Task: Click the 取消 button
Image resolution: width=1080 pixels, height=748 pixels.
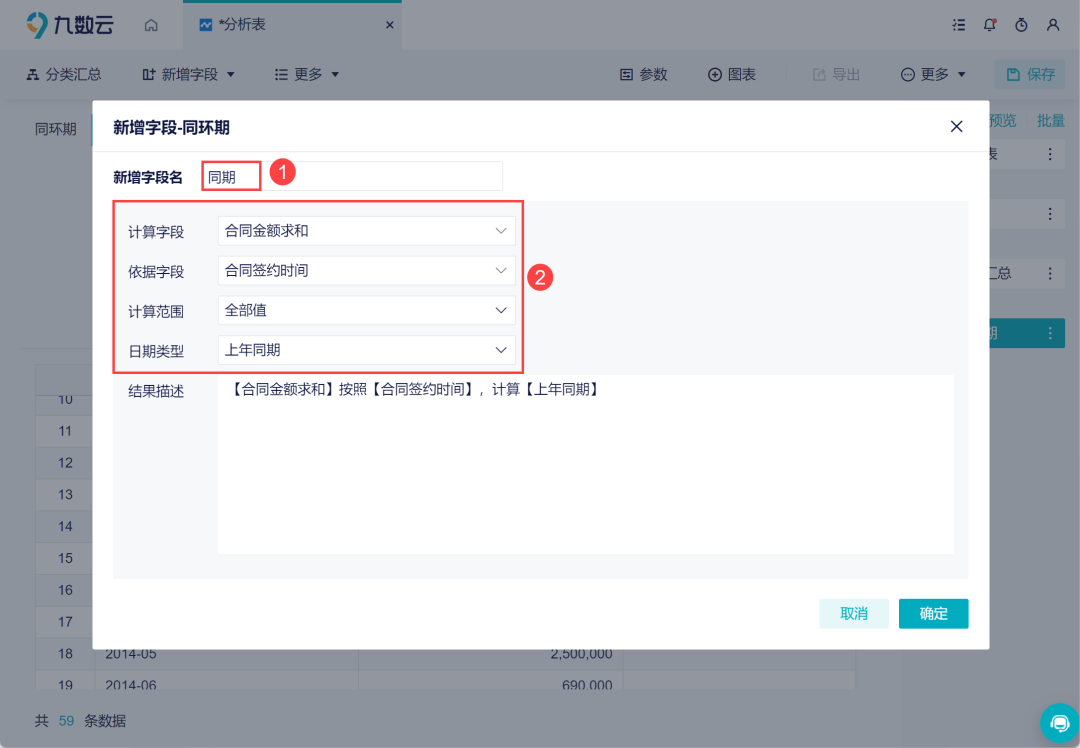Action: [854, 614]
